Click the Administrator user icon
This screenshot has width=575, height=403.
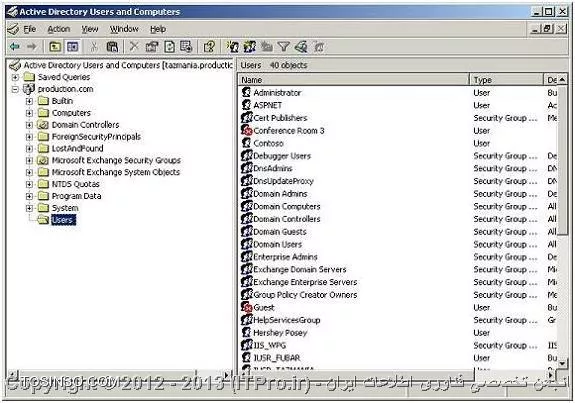246,92
